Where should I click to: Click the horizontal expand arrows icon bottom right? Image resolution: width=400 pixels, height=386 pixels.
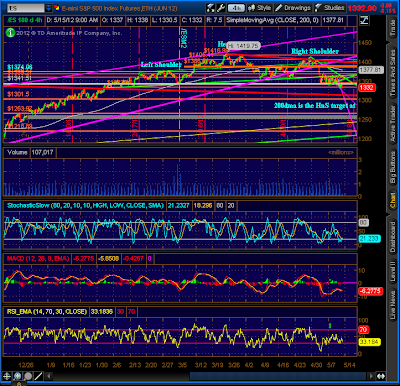click(381, 376)
